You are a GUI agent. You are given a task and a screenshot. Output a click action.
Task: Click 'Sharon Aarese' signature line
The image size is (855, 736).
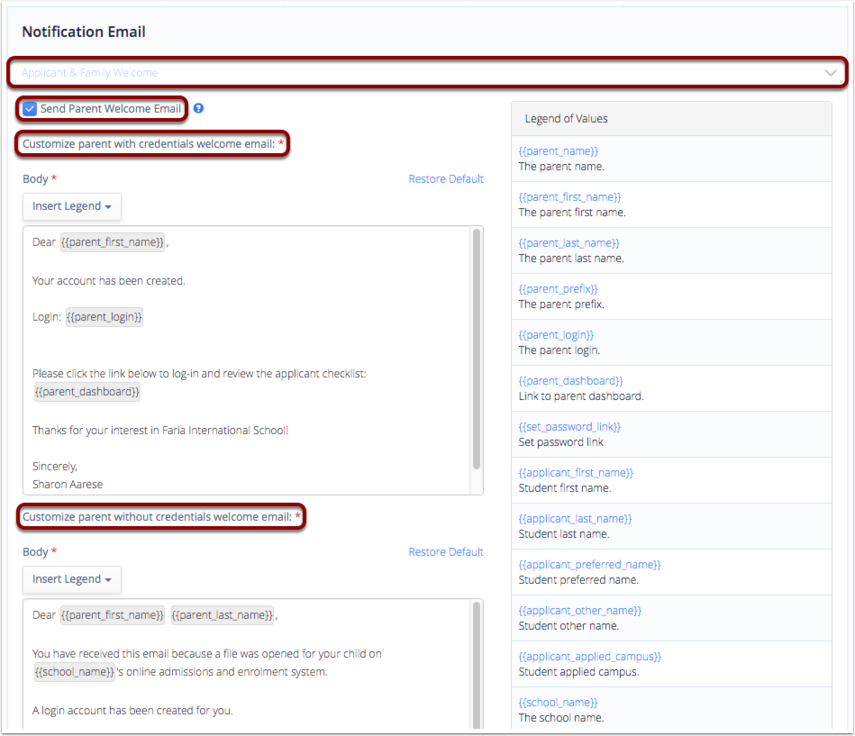tap(67, 484)
